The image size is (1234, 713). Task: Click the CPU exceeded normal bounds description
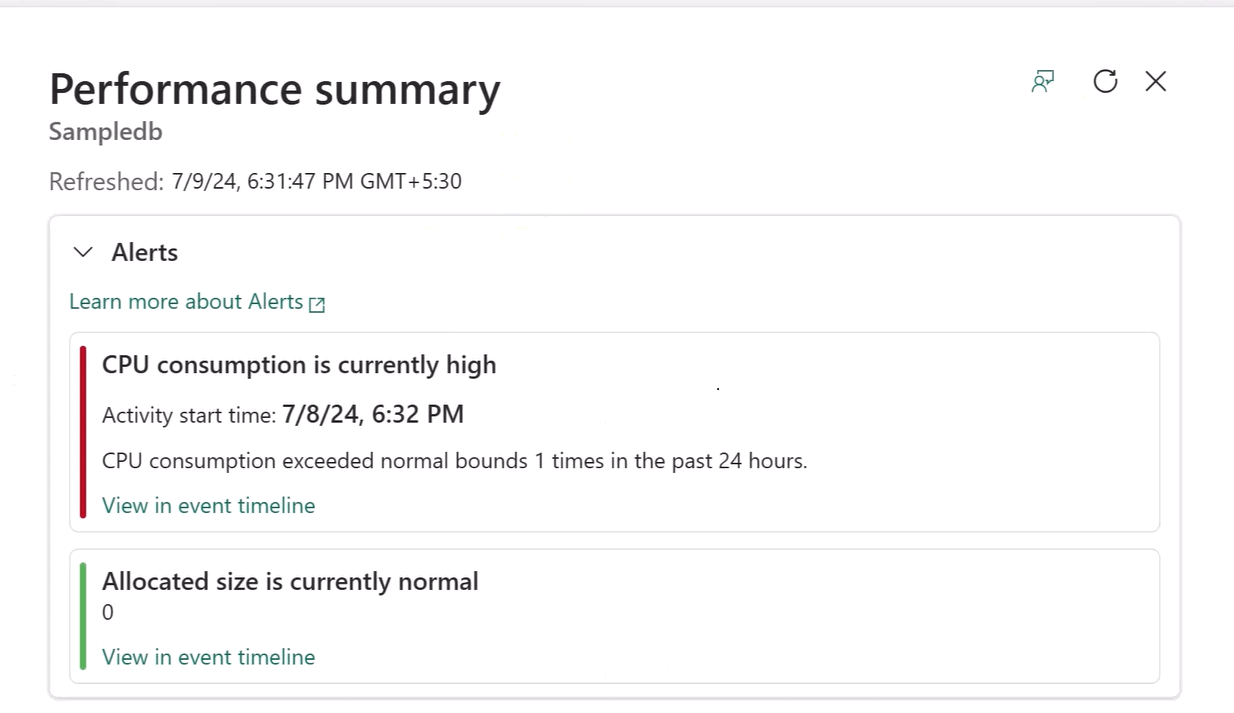click(x=454, y=461)
